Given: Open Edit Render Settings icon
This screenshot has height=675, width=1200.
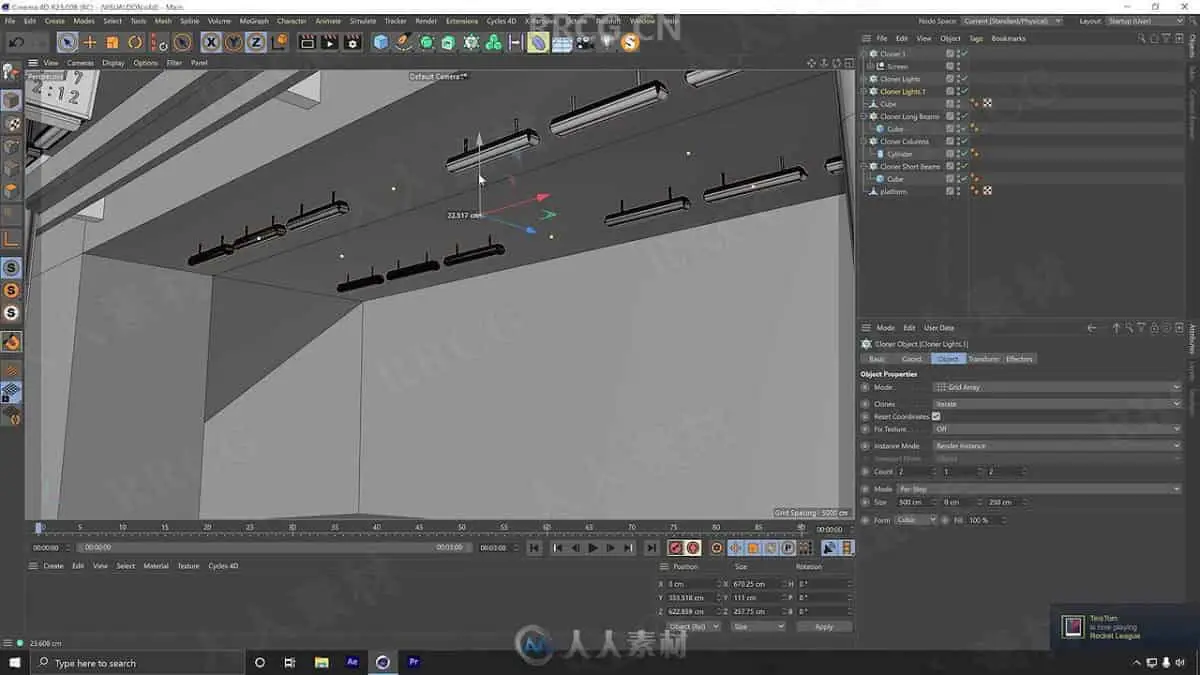Looking at the screenshot, I should 352,42.
